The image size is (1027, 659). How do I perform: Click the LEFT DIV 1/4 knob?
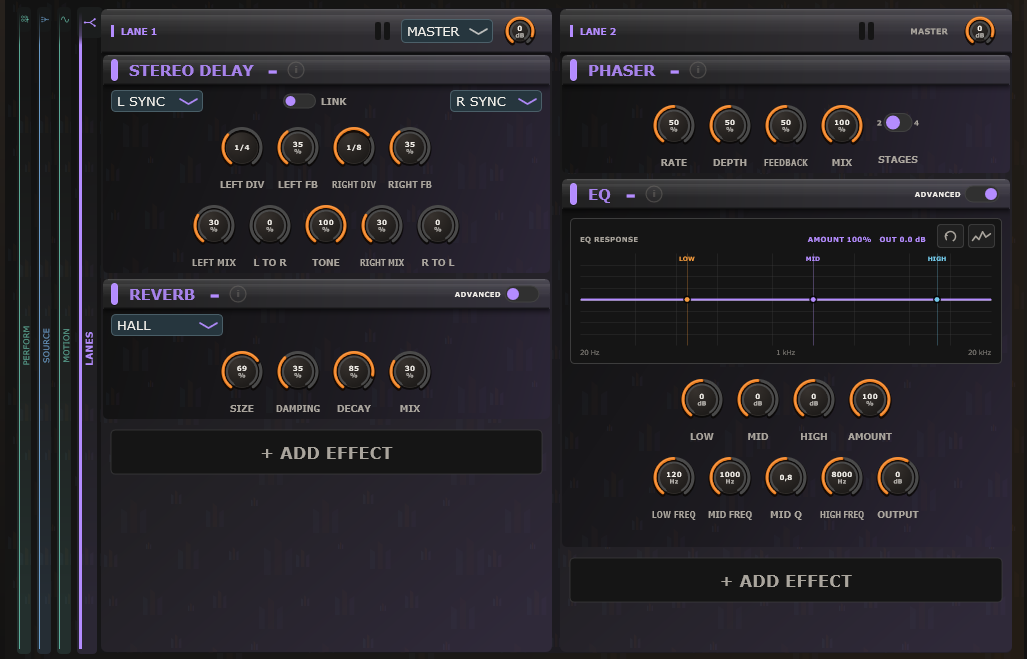click(242, 148)
